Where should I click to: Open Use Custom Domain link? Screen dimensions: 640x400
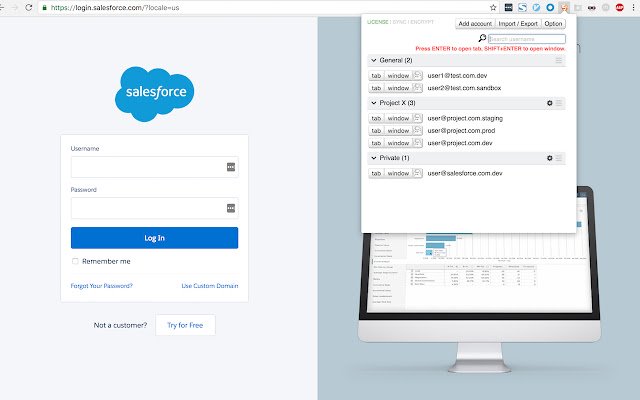pyautogui.click(x=210, y=286)
